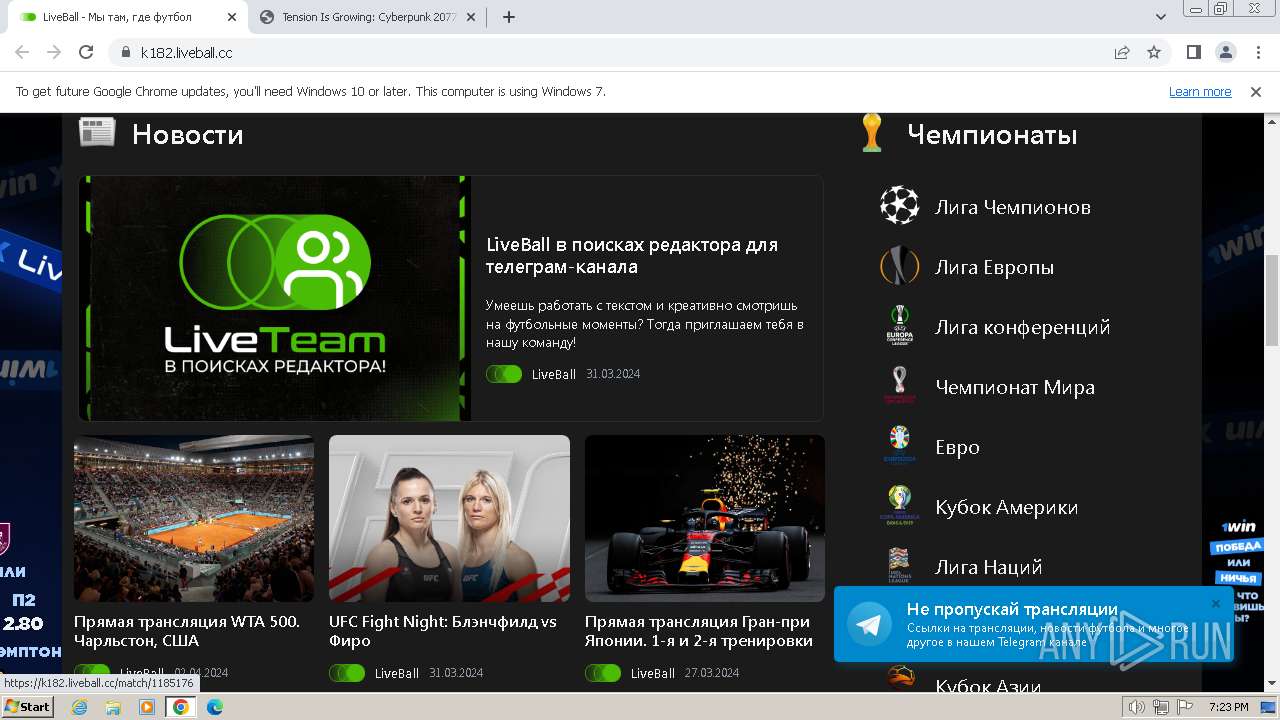Switch to Tension Is Growing Cyberpunk tab
This screenshot has width=1280, height=720.
(x=369, y=17)
